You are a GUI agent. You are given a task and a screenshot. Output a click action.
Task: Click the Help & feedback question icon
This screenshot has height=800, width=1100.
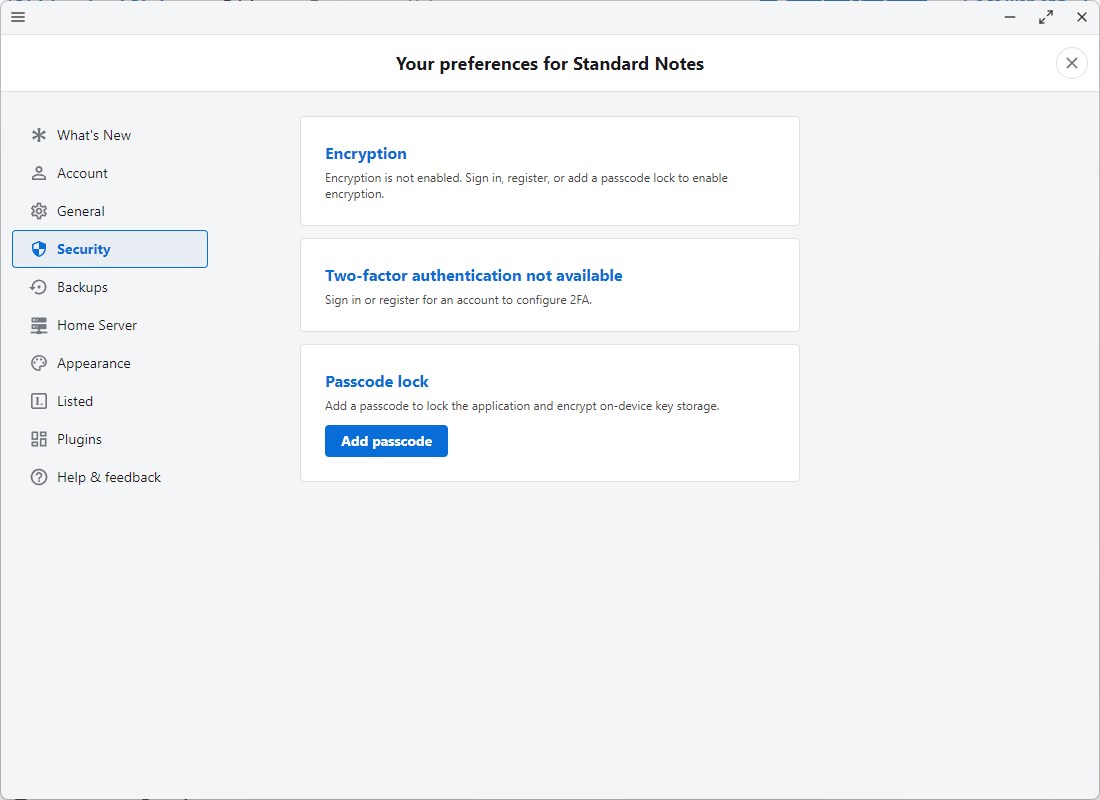point(39,477)
